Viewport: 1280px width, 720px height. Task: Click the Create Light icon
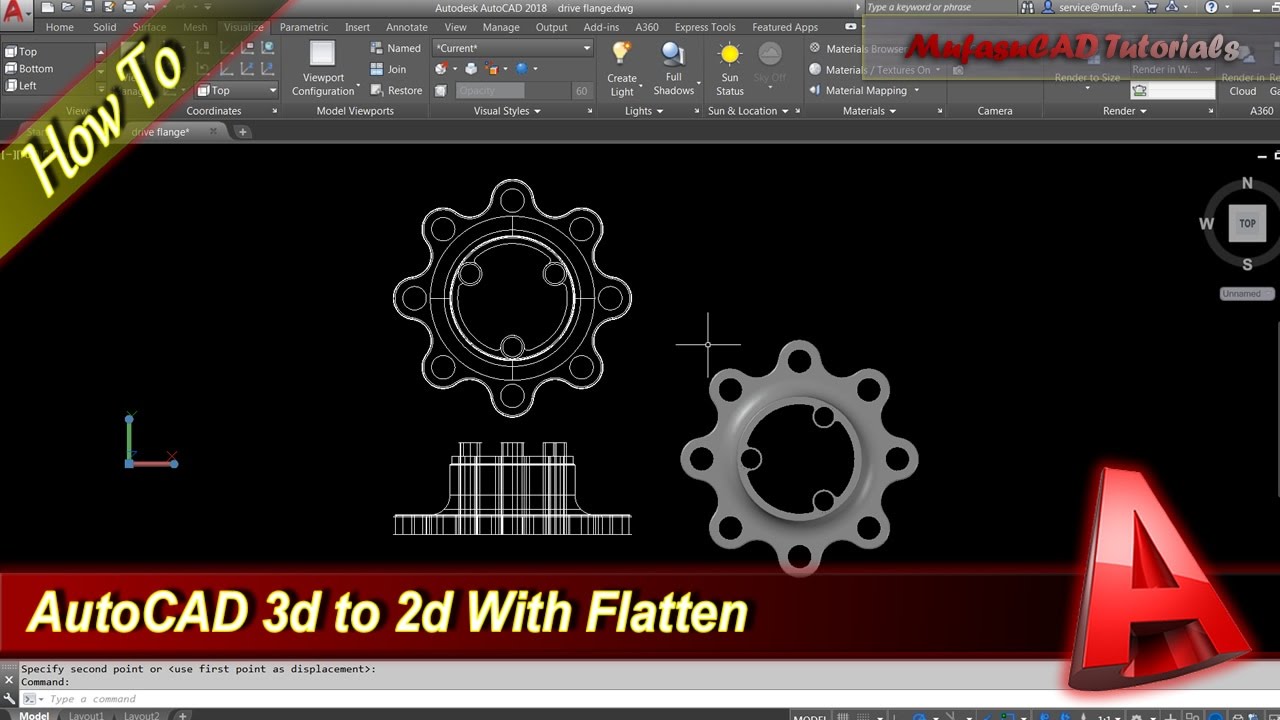[x=622, y=54]
